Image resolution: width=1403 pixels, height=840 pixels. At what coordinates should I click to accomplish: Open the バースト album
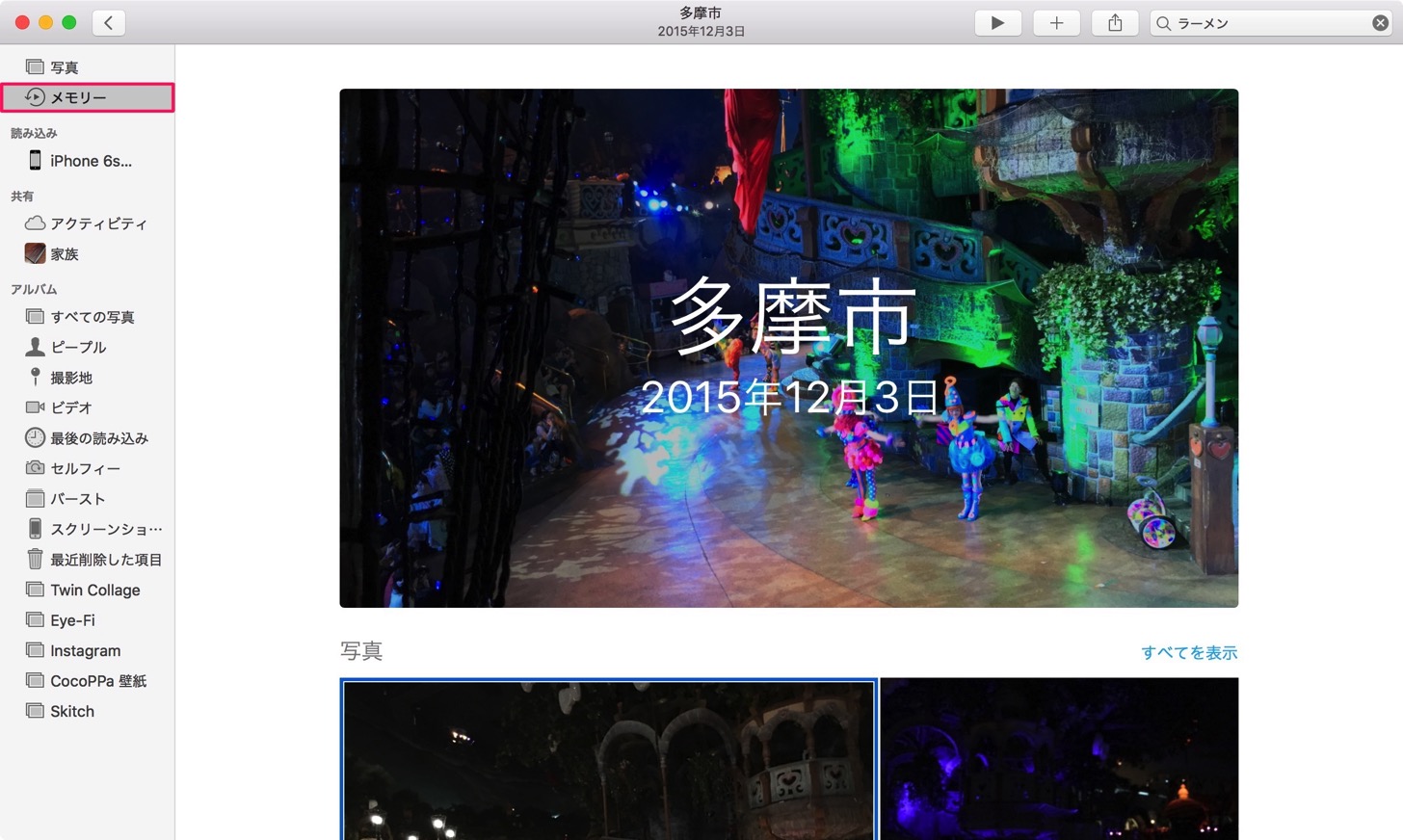(x=87, y=499)
